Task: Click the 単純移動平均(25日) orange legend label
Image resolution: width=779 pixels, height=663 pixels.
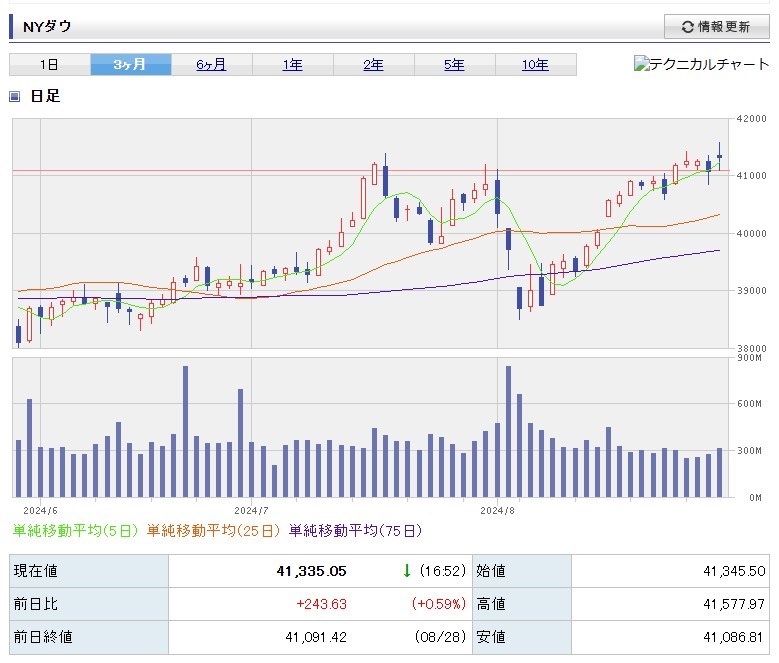Action: [214, 531]
